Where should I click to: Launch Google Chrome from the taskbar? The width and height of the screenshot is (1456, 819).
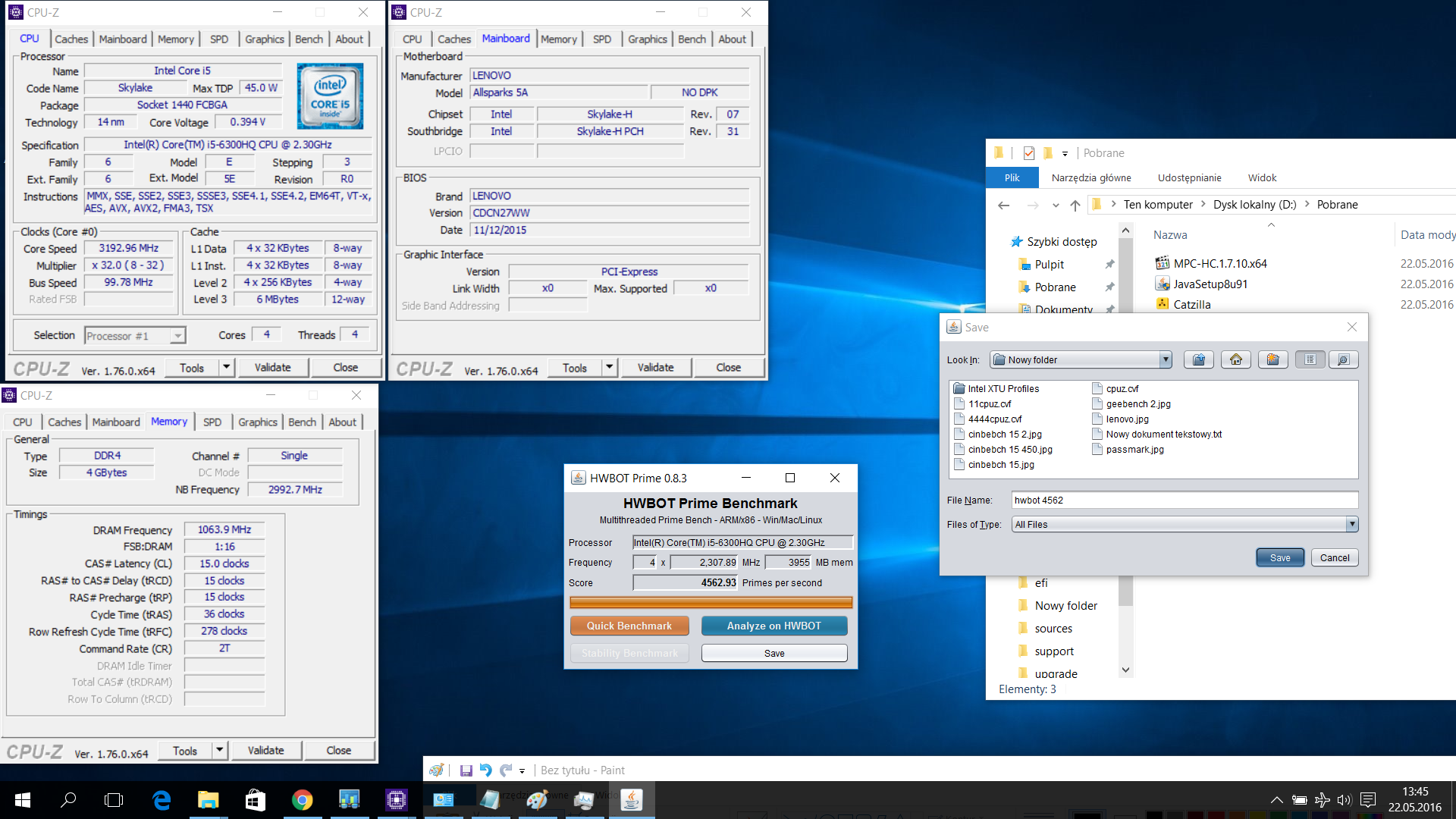tap(302, 800)
